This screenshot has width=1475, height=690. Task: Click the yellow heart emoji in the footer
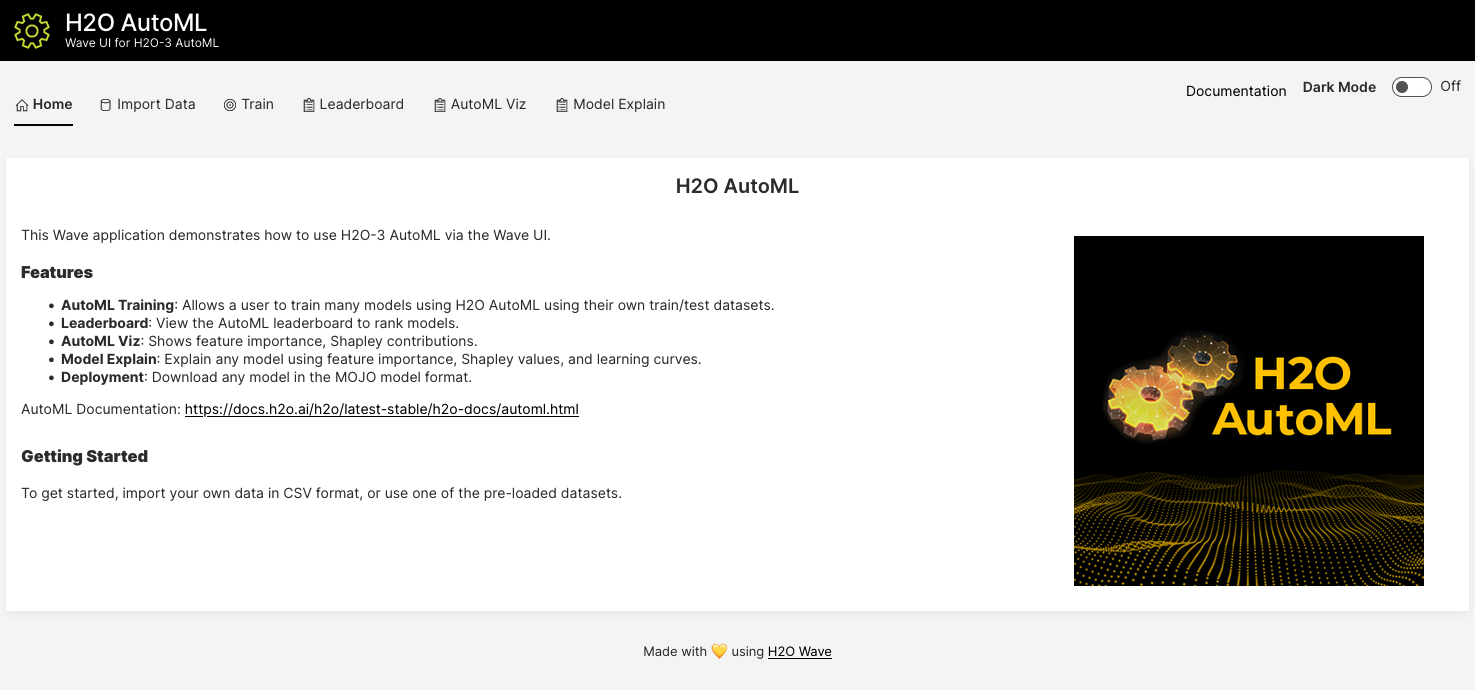click(718, 650)
